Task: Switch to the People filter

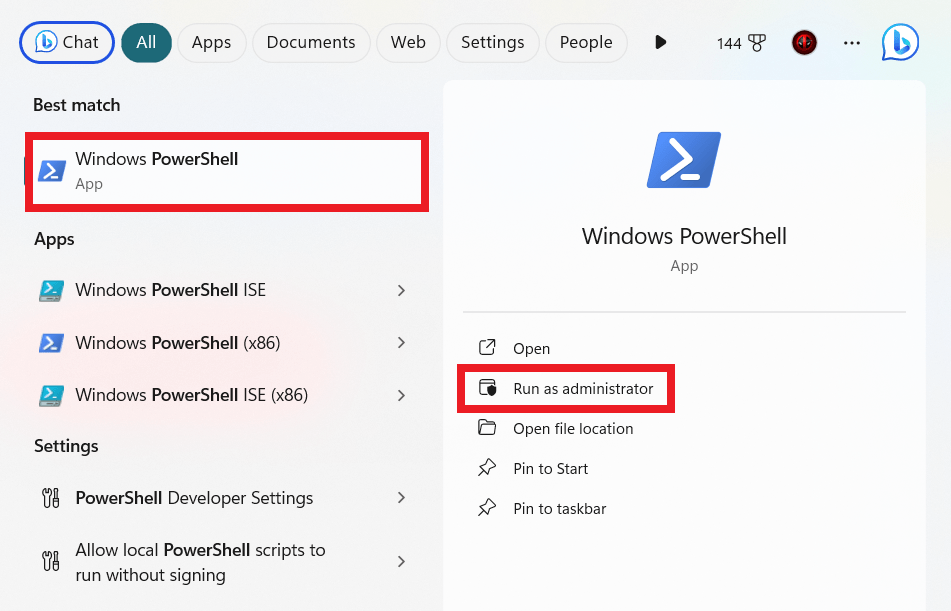Action: click(x=586, y=42)
